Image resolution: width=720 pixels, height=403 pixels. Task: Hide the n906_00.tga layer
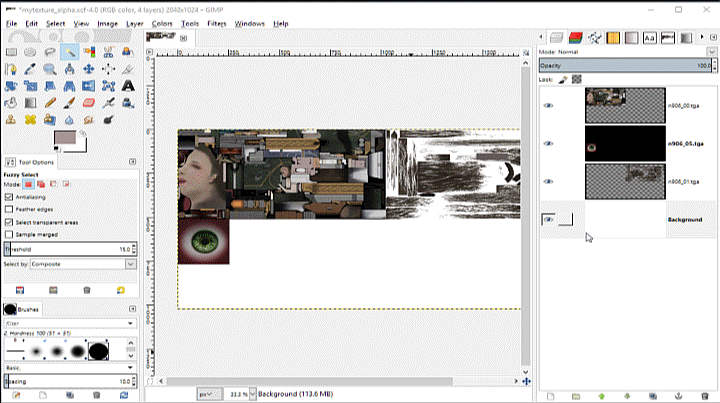pos(548,104)
